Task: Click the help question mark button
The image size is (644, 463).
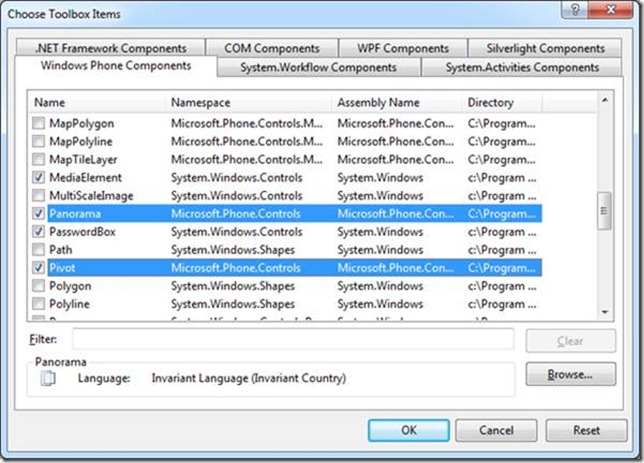Action: click(575, 9)
